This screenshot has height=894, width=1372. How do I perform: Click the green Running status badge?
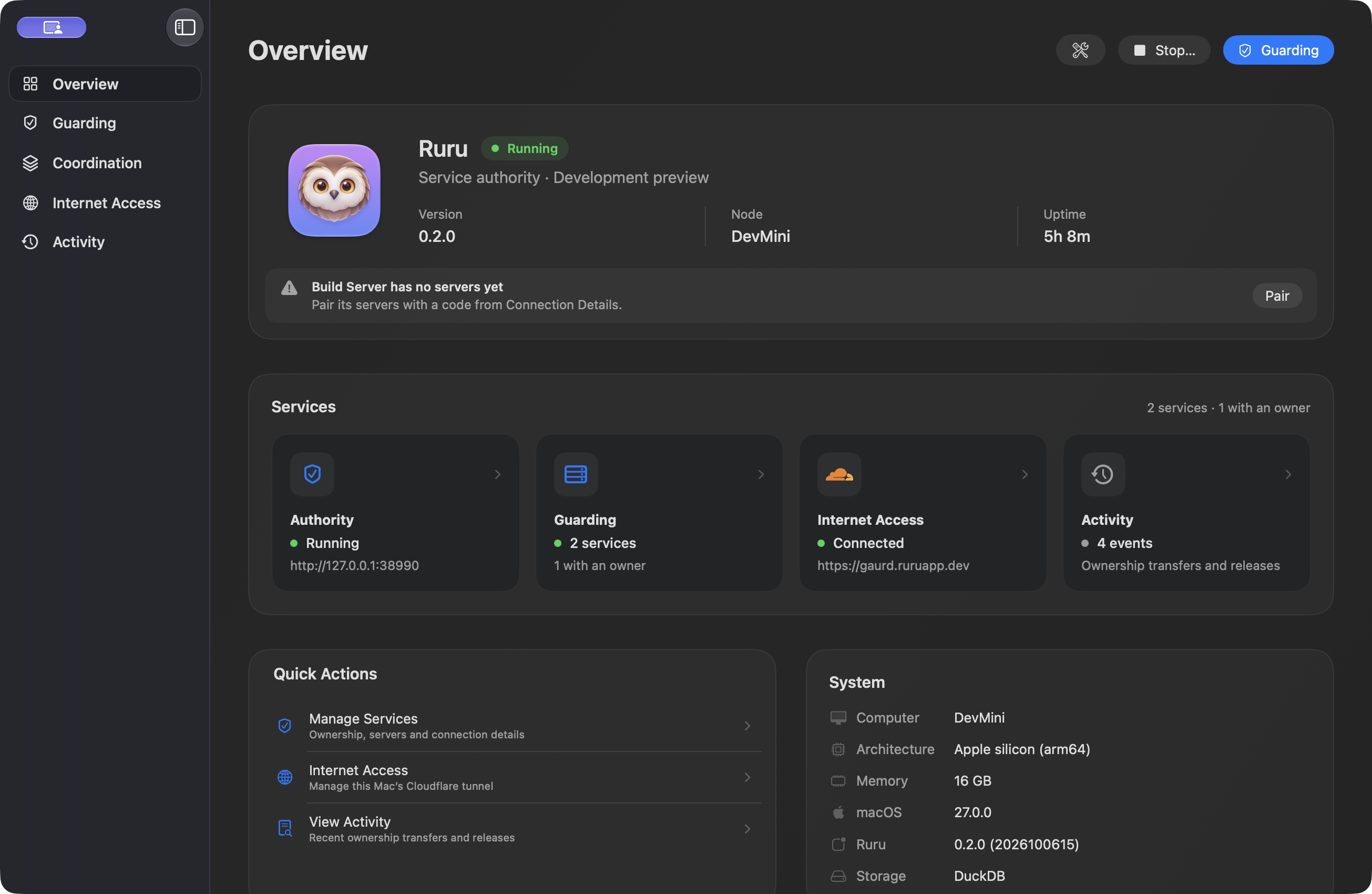click(525, 148)
